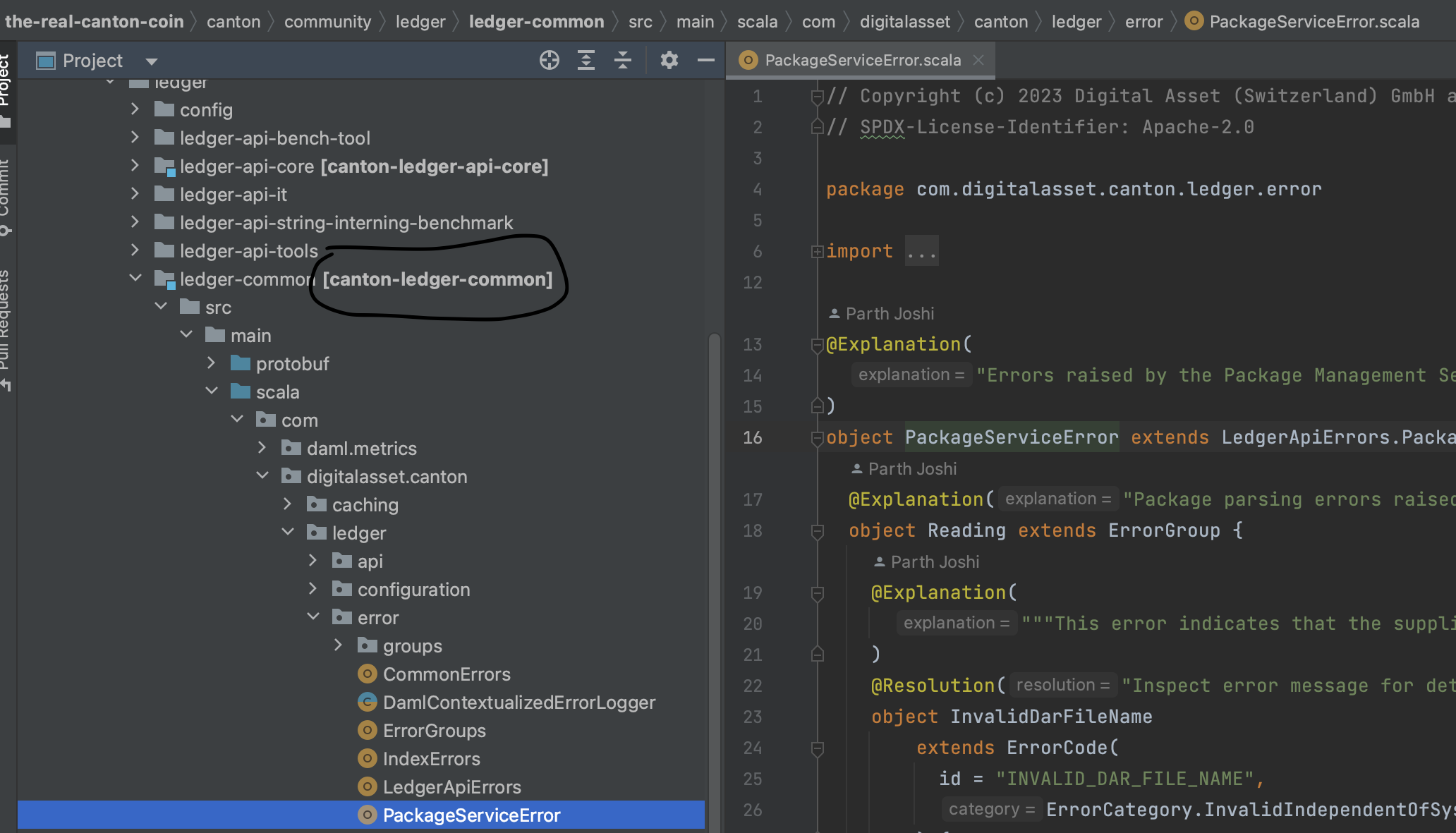Fold the Reading object at line 18
This screenshot has height=833, width=1456.
(818, 530)
